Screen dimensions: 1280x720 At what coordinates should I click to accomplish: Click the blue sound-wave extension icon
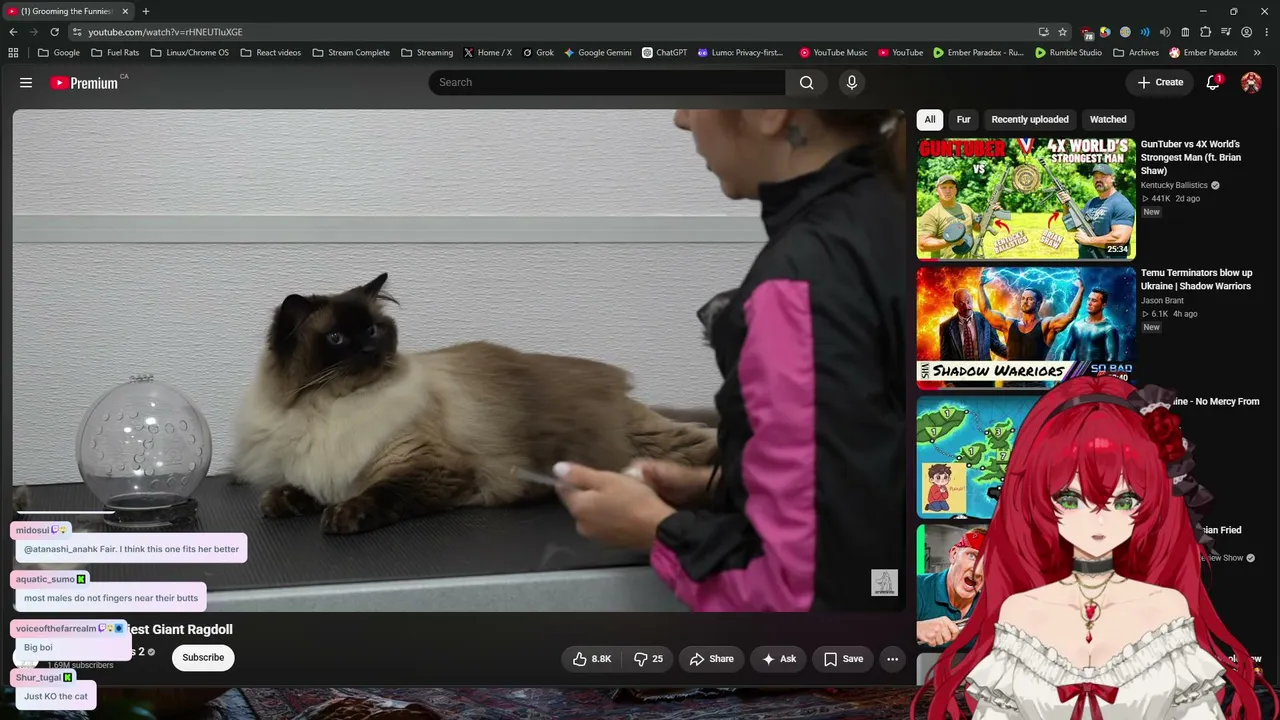tap(1146, 32)
